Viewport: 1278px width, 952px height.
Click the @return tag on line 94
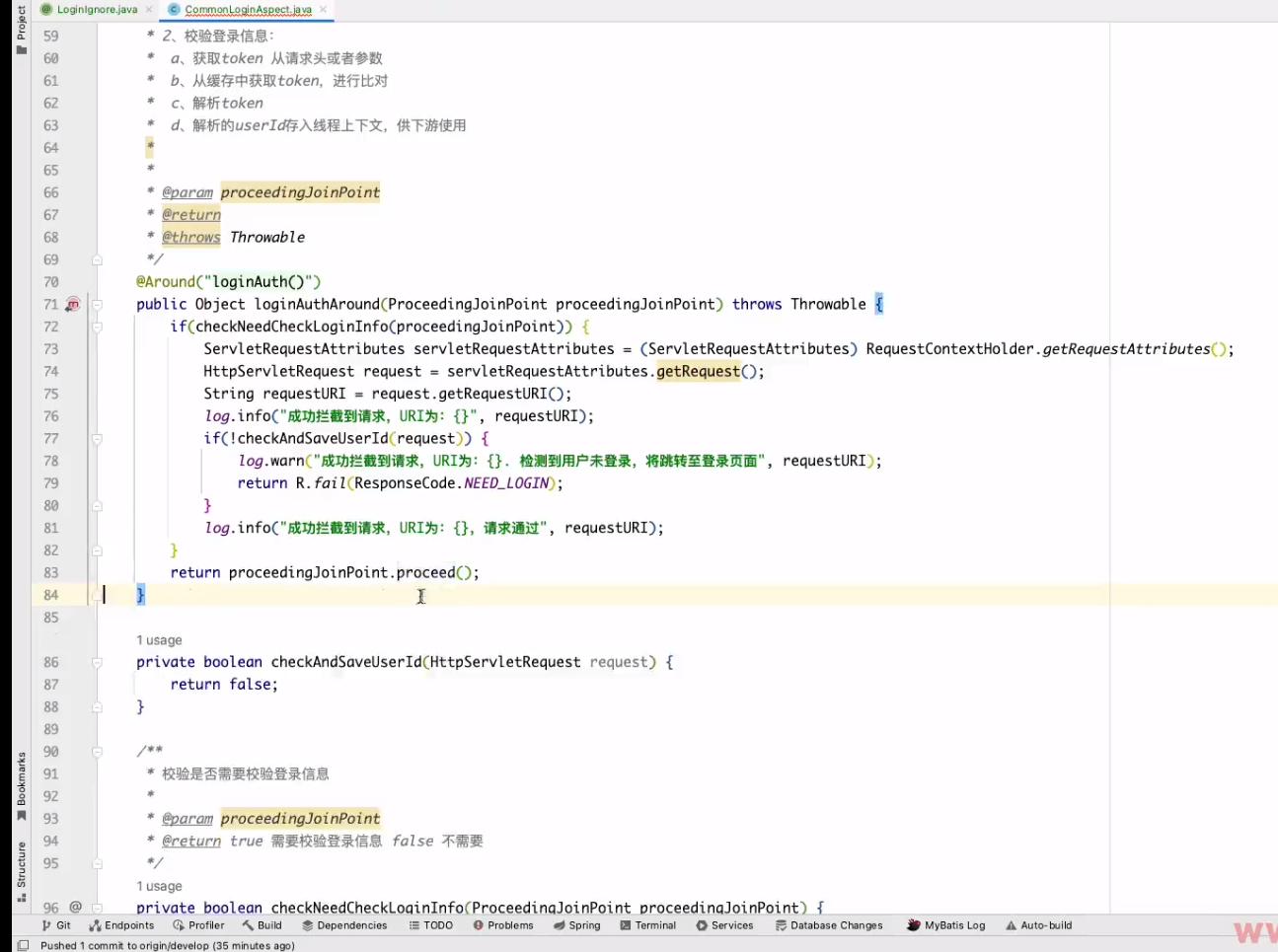[191, 842]
